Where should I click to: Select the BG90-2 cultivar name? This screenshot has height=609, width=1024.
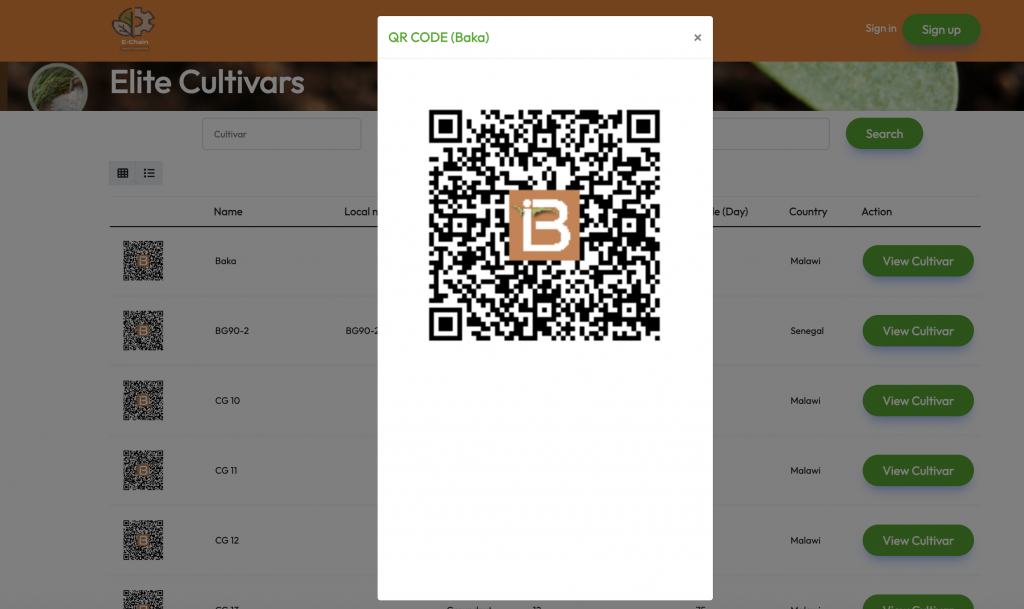point(232,331)
